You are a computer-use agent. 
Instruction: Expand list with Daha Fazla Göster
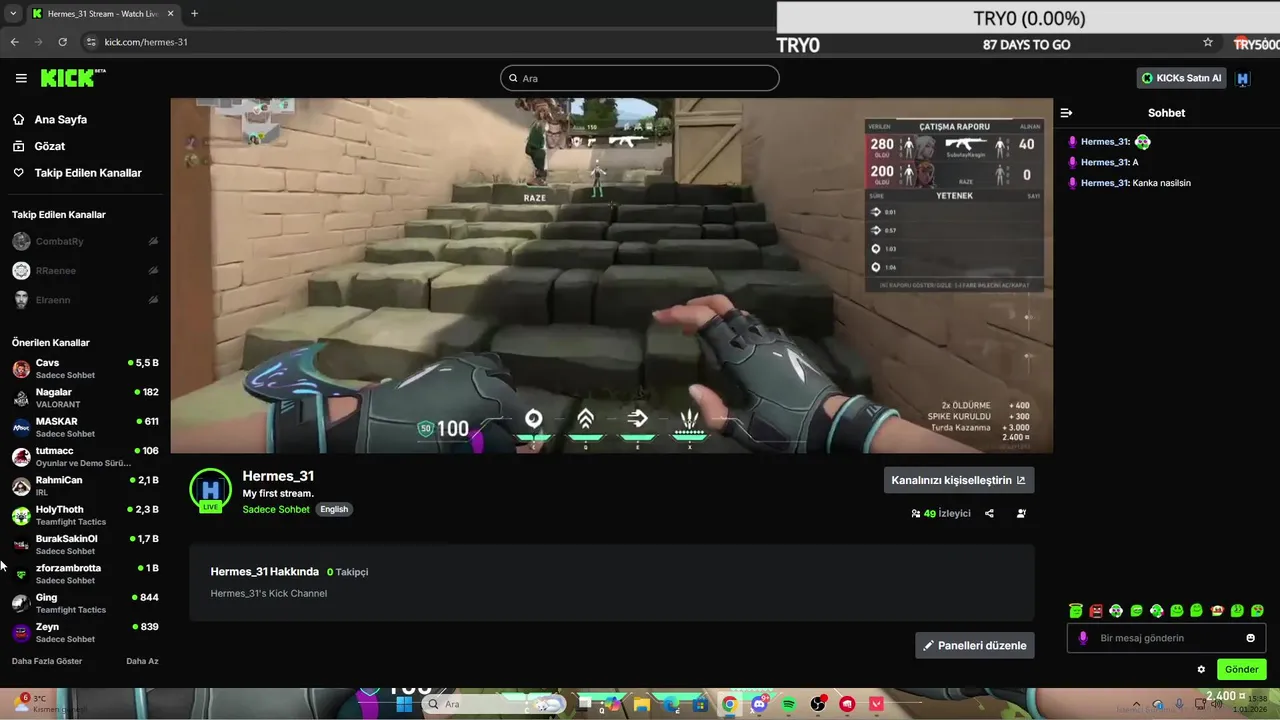[x=47, y=661]
